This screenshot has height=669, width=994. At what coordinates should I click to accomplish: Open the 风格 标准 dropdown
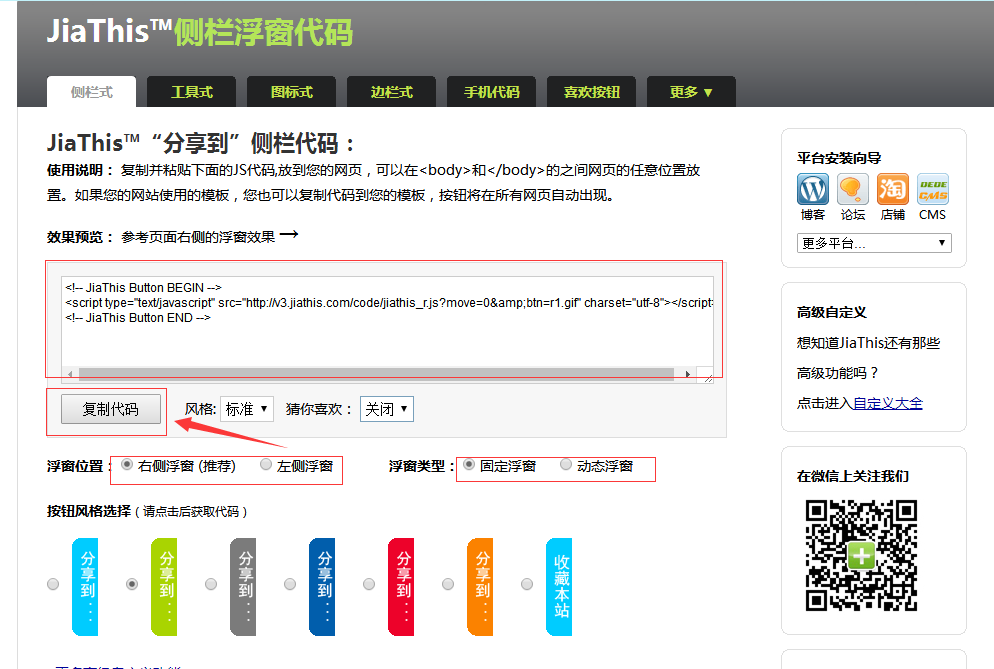click(247, 409)
